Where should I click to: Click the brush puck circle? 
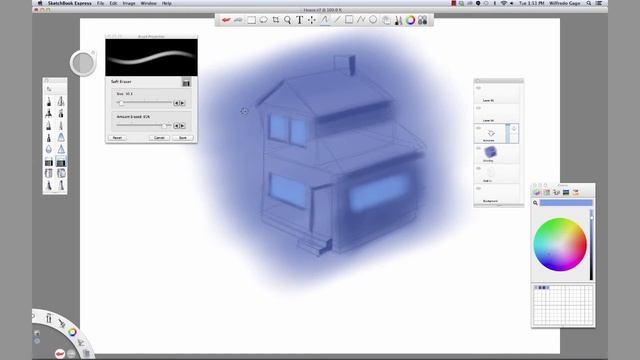pyautogui.click(x=83, y=63)
